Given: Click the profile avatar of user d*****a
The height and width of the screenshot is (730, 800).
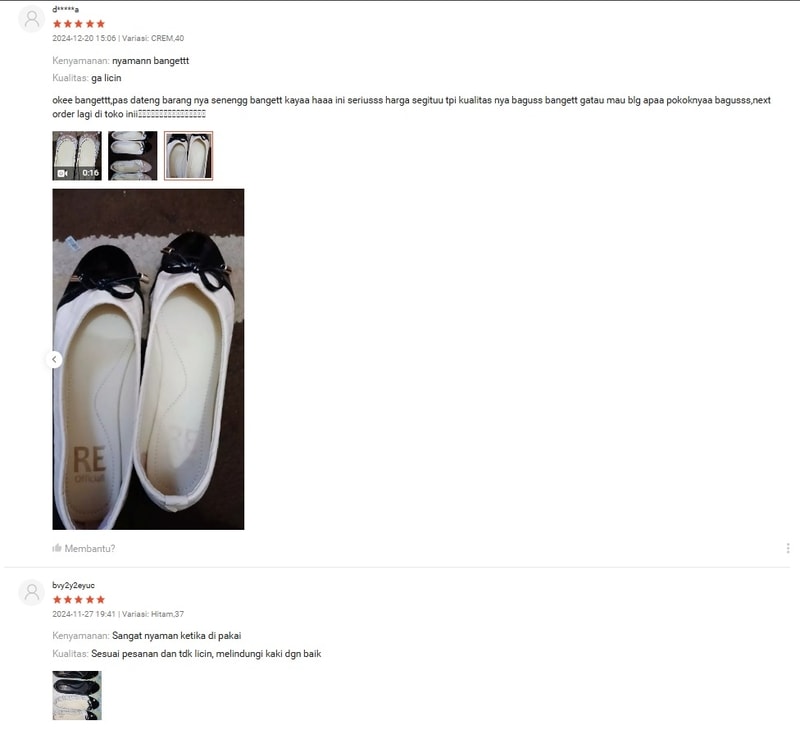Looking at the screenshot, I should pos(32,19).
